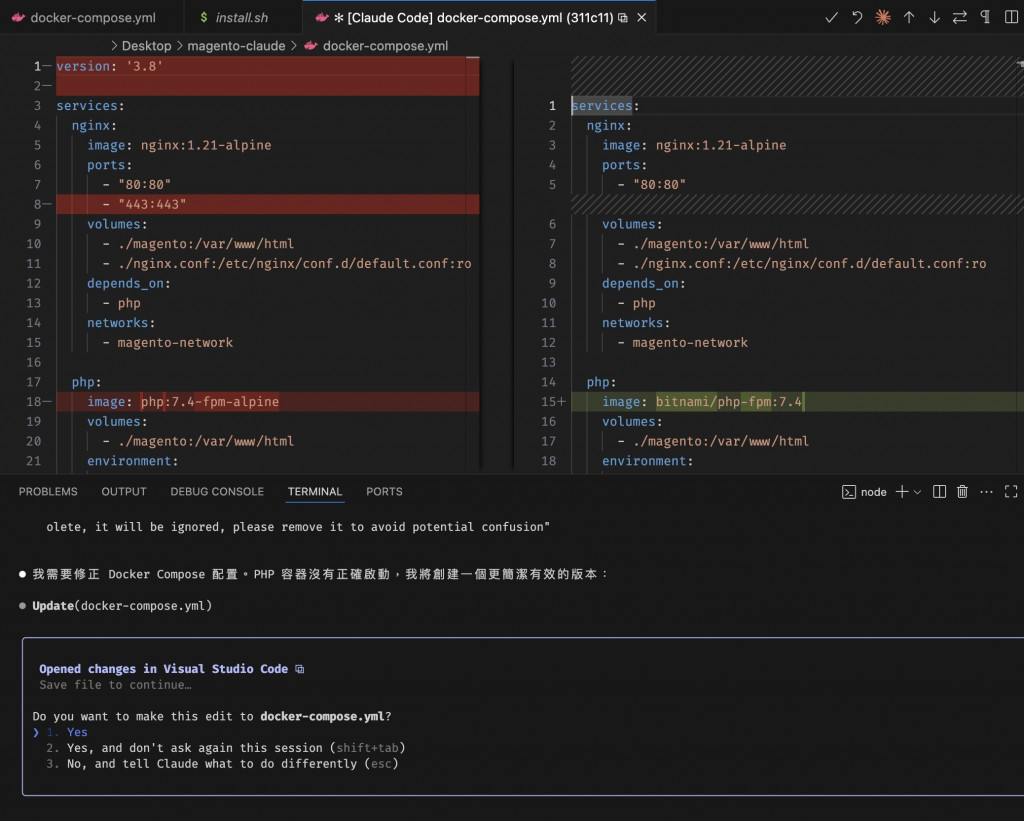Click the Opened changes in Visual Studio Code link
The width and height of the screenshot is (1024, 821).
pyautogui.click(x=163, y=669)
